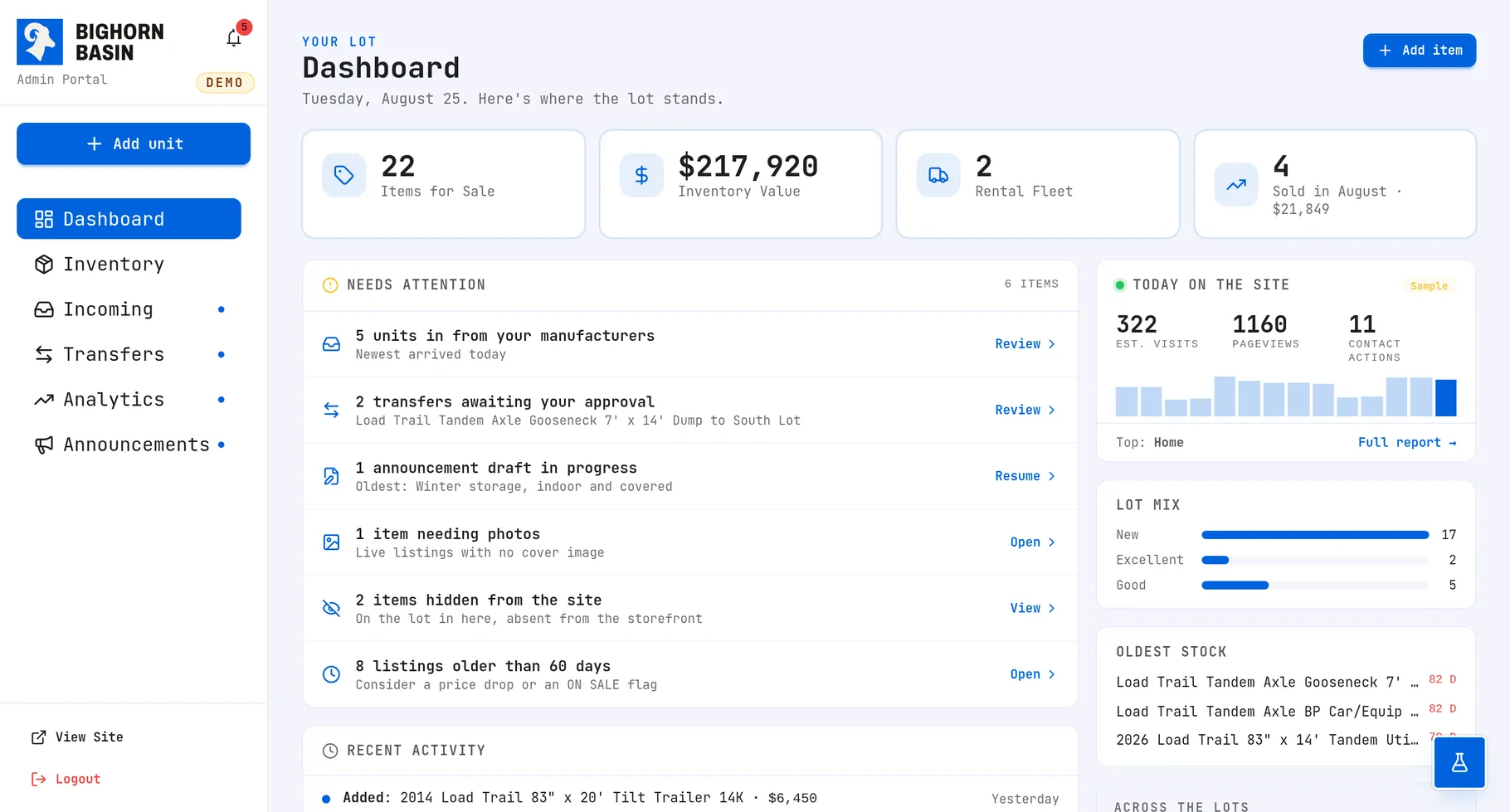Image resolution: width=1510 pixels, height=812 pixels.
Task: Click the Dashboard grid icon in sidebar
Action: (x=44, y=219)
